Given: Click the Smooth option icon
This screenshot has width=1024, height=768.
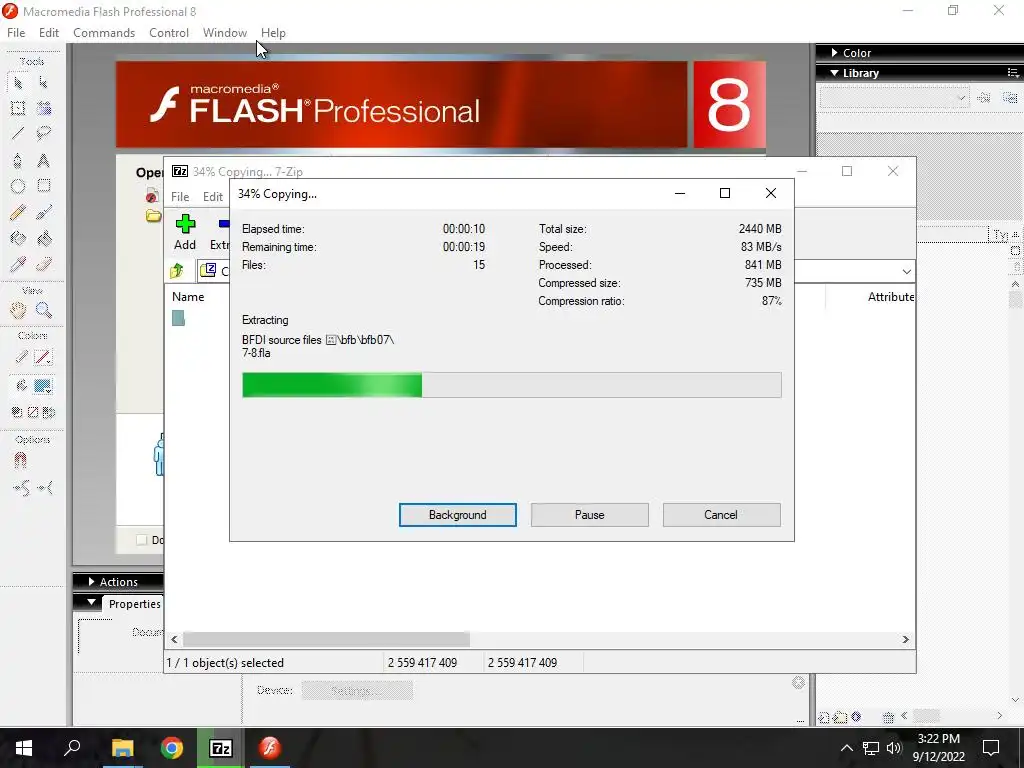Looking at the screenshot, I should click(x=21, y=488).
